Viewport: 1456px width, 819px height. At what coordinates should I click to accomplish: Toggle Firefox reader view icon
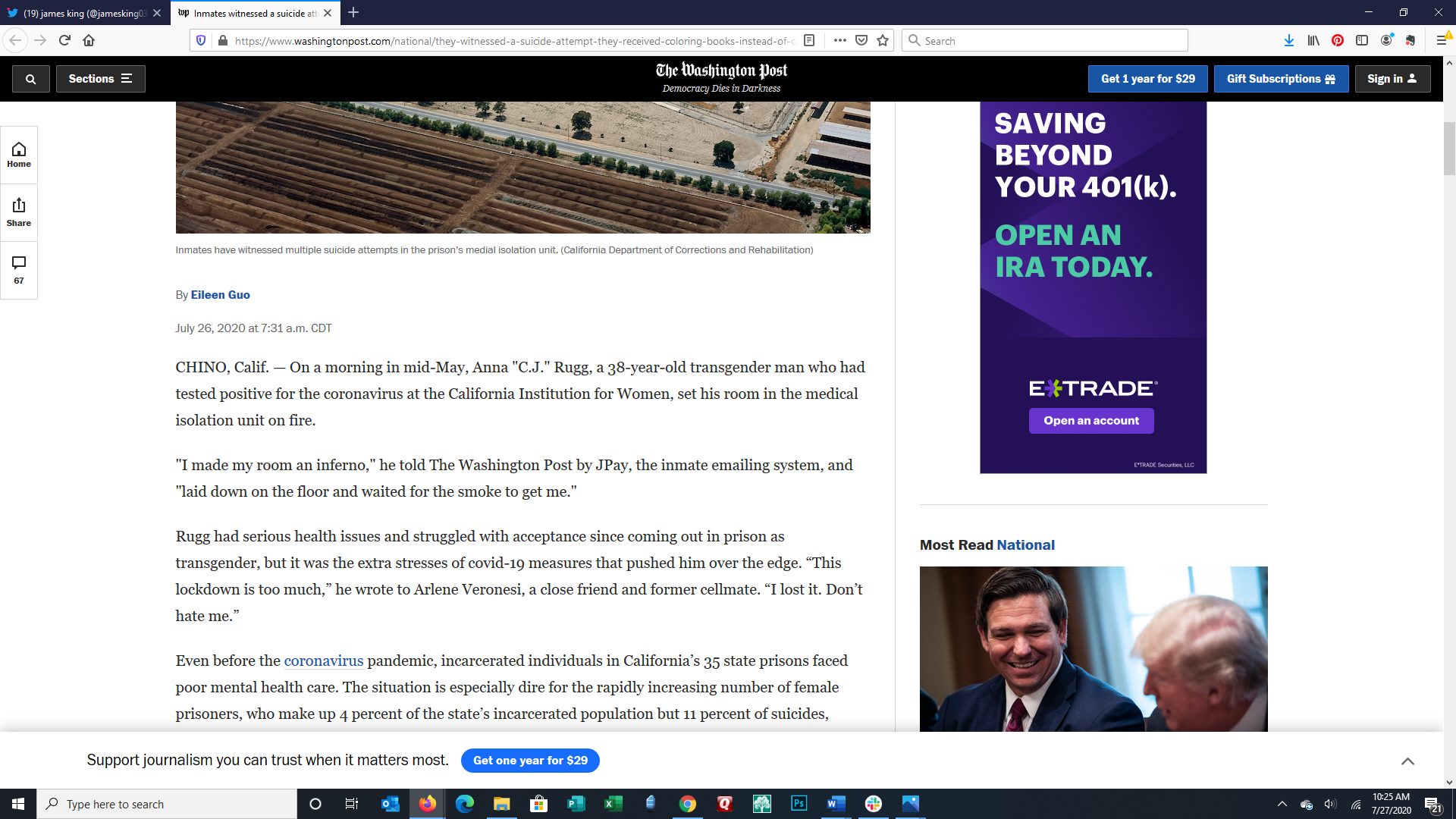(x=809, y=41)
